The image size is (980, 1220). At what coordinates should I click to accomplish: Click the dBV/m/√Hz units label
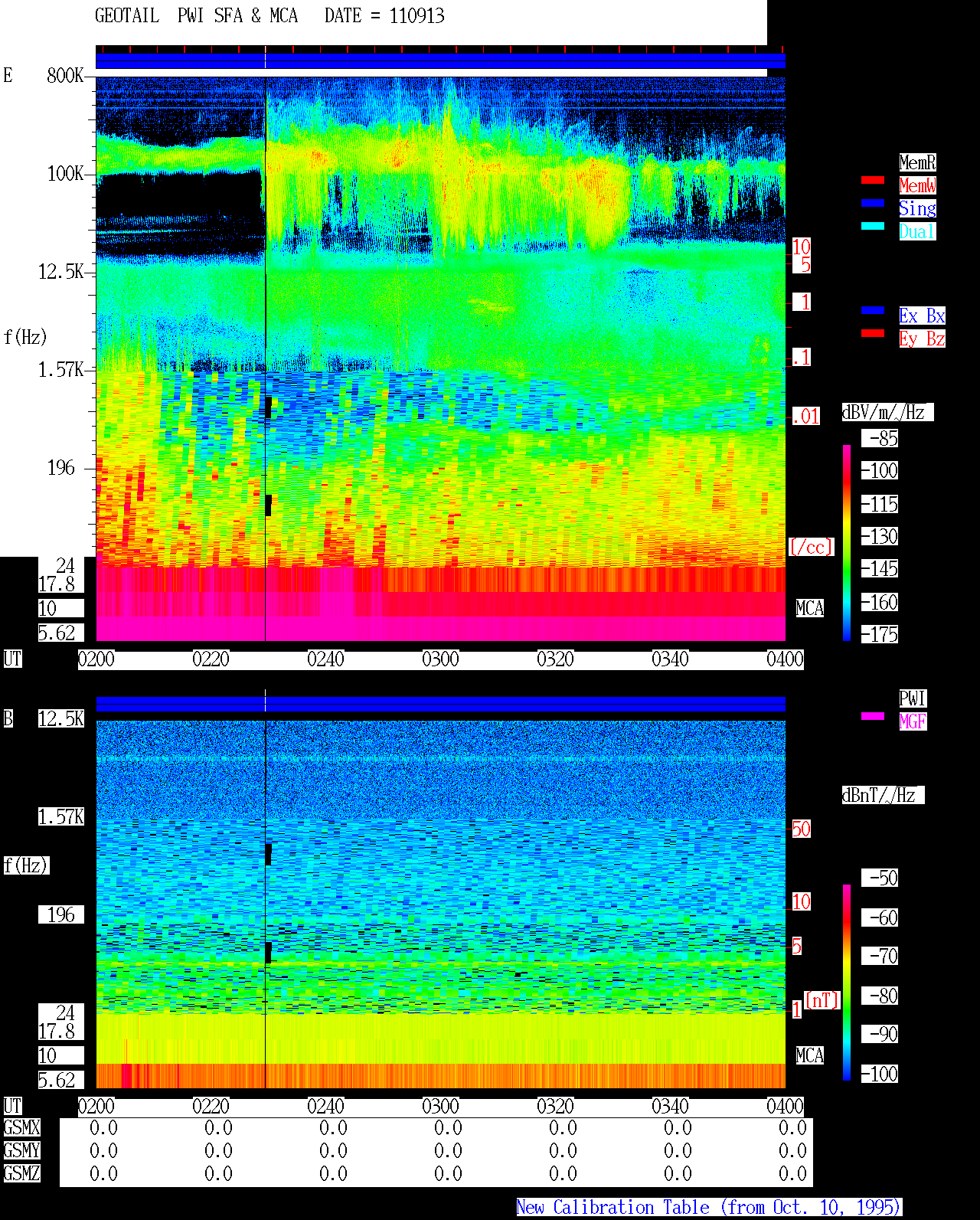pyautogui.click(x=887, y=412)
